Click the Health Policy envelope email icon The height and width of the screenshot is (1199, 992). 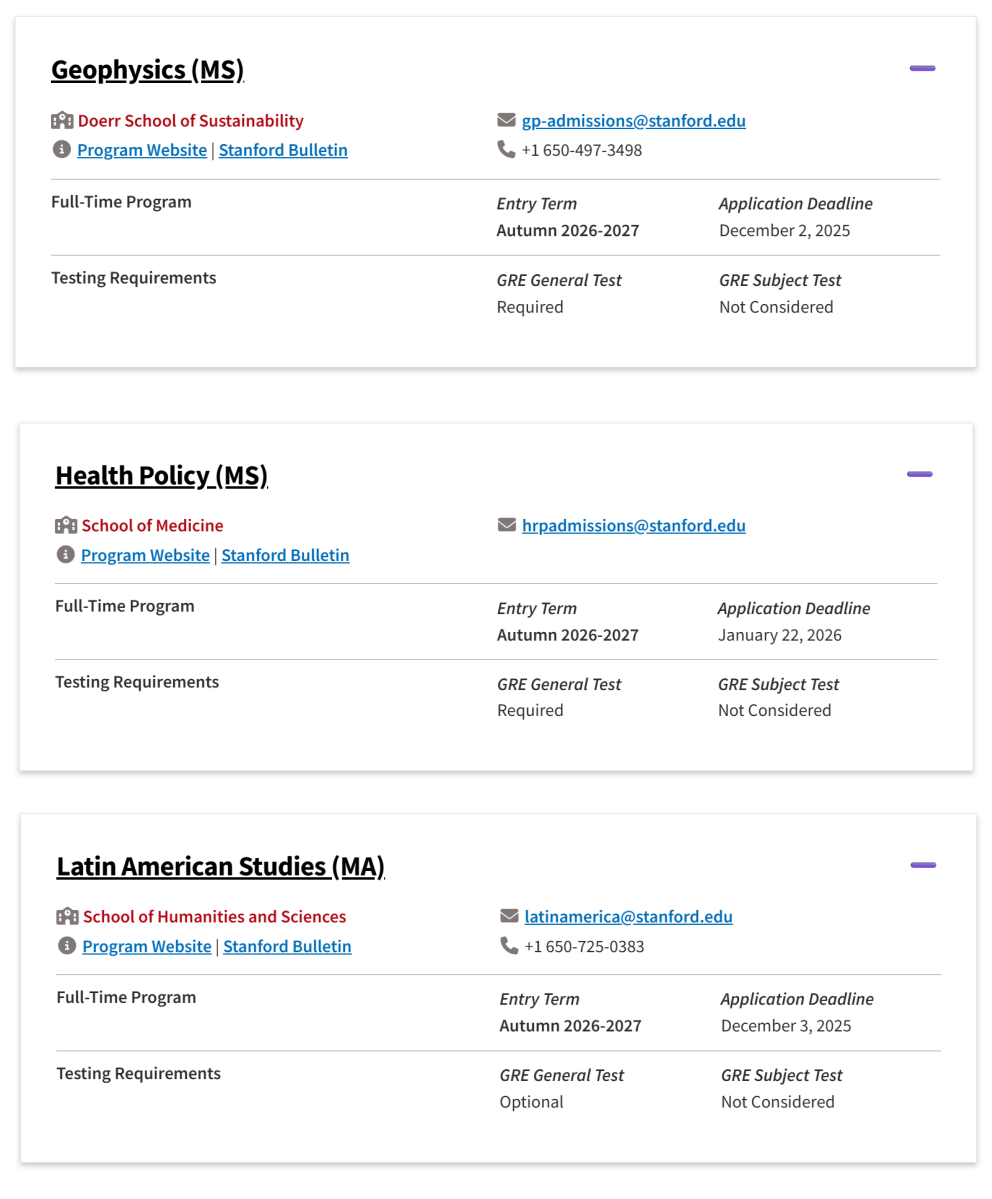click(x=506, y=526)
